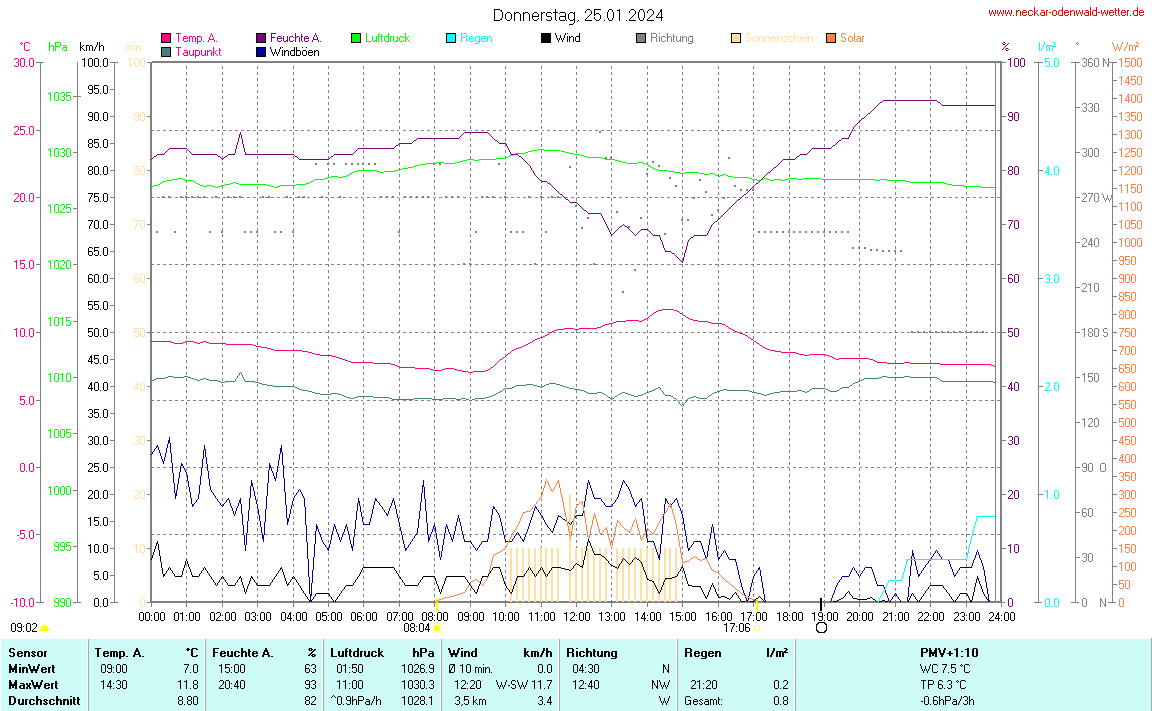Click the orange Solar legend square
The height and width of the screenshot is (711, 1152).
pyautogui.click(x=831, y=38)
